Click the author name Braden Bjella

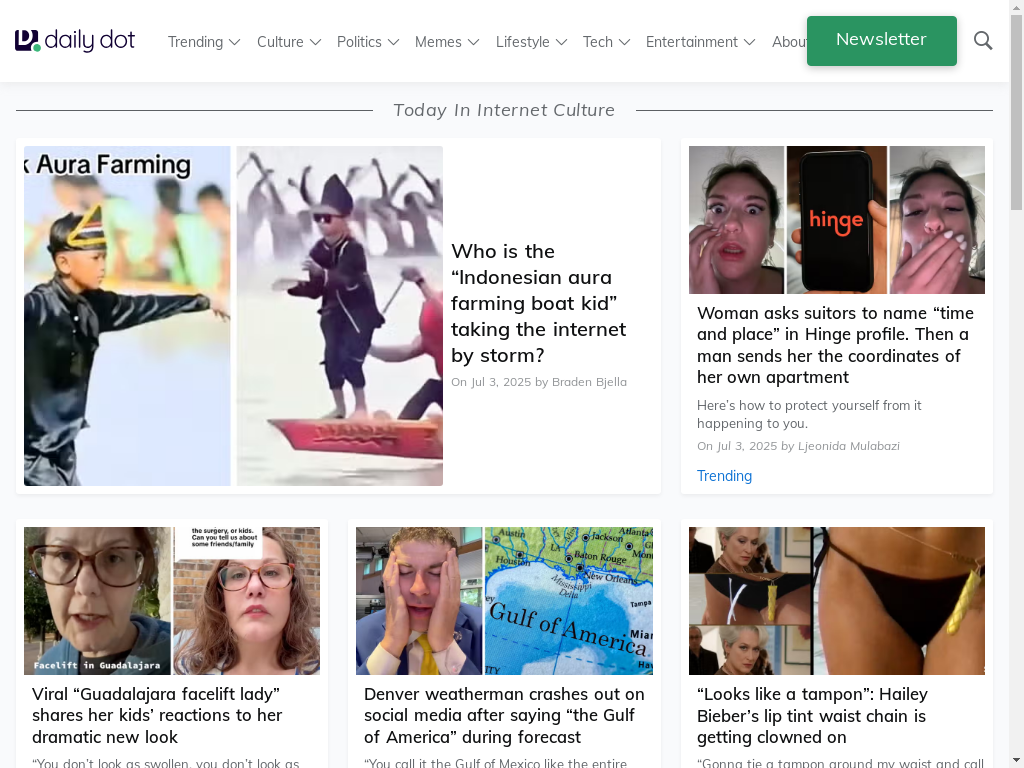click(589, 382)
